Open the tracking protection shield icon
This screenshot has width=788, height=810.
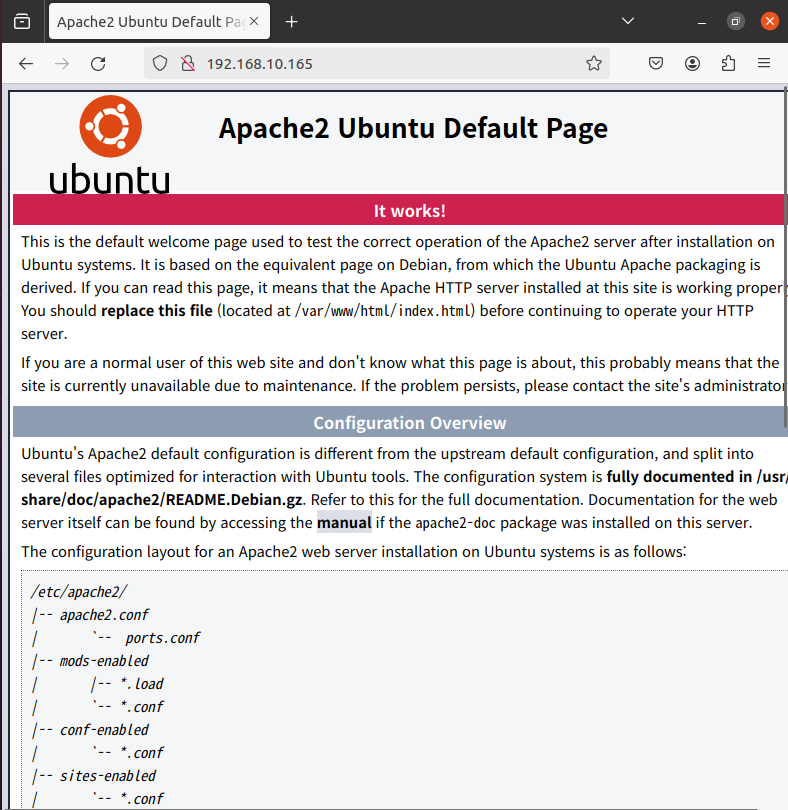[160, 64]
